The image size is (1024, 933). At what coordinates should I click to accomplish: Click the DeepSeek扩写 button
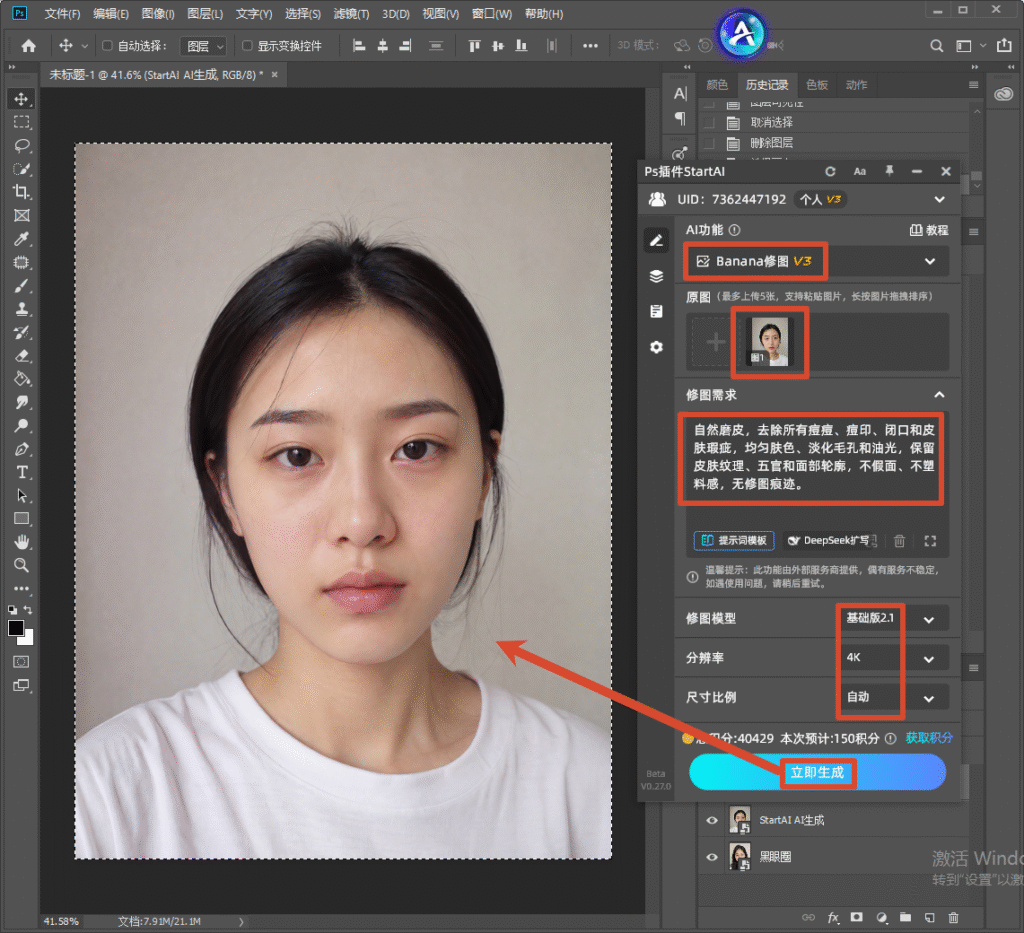831,541
